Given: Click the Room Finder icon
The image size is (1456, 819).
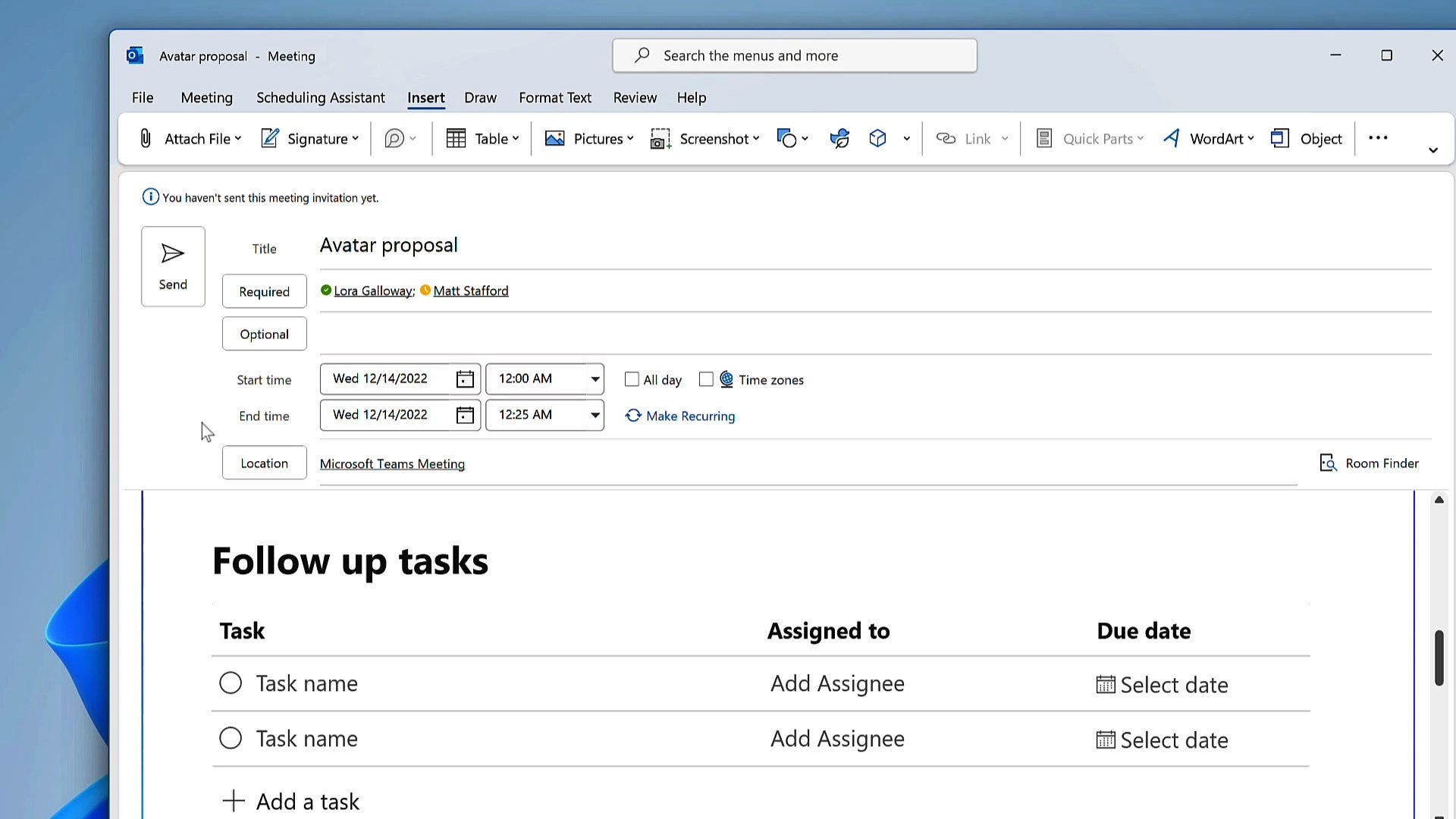Looking at the screenshot, I should click(x=1328, y=463).
